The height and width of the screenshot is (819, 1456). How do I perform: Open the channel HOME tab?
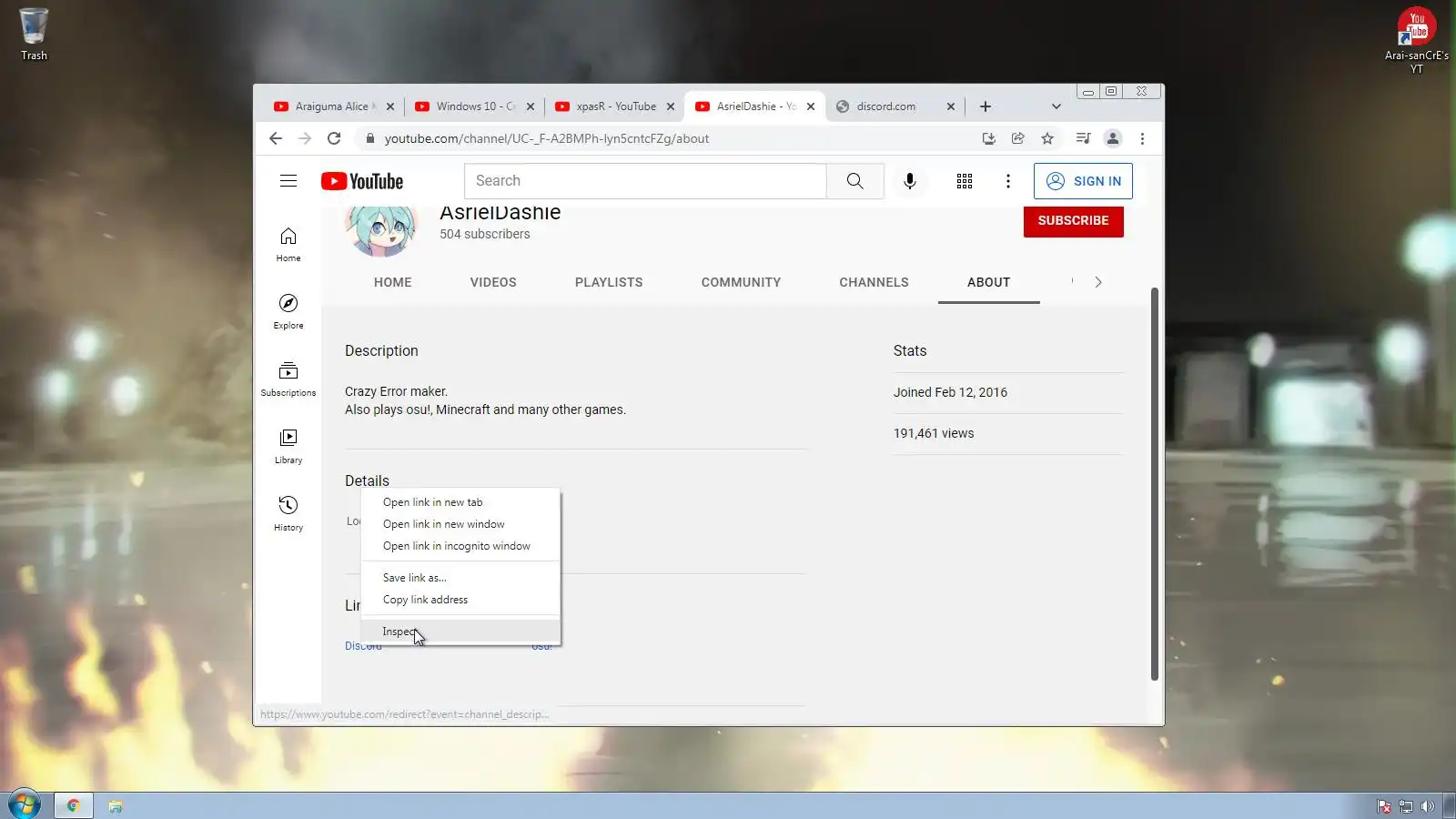click(393, 282)
